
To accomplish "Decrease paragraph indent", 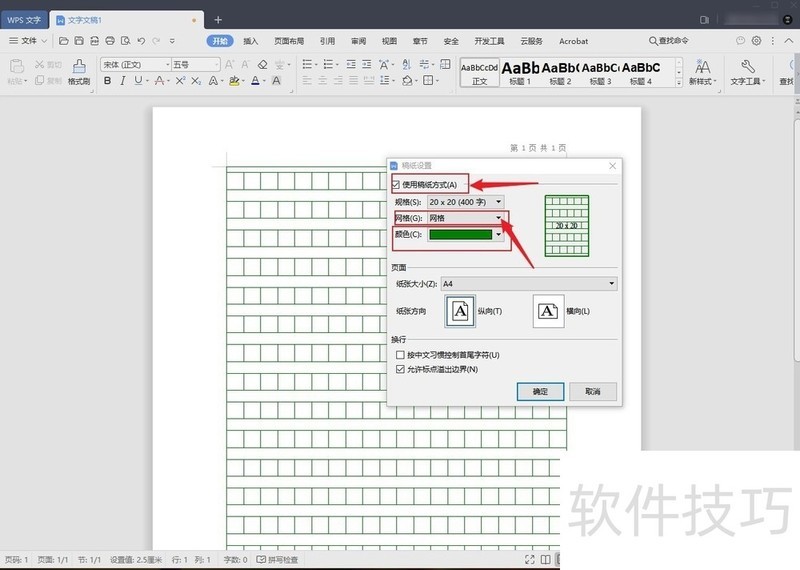I will tap(351, 64).
